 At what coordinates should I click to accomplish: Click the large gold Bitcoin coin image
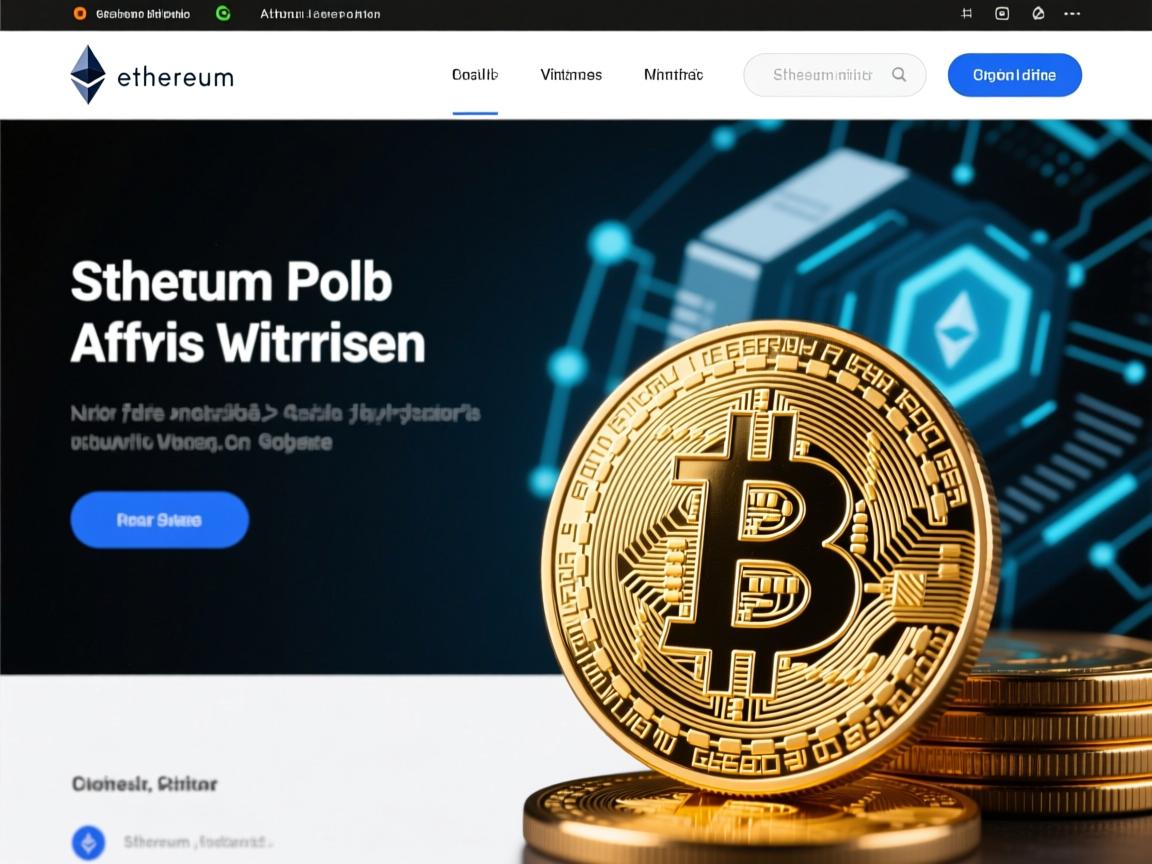click(x=771, y=556)
